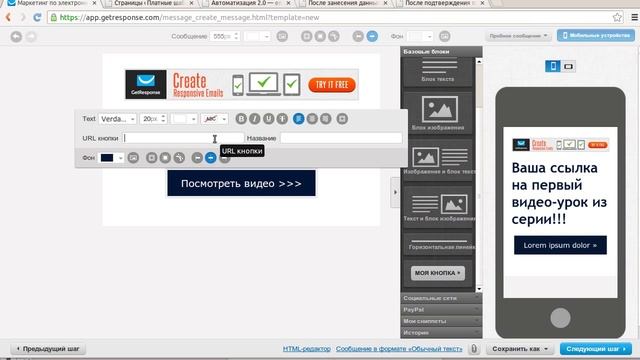Collapse the blocks side panel arrow
Screen dimensions: 640x360
[x=395, y=192]
